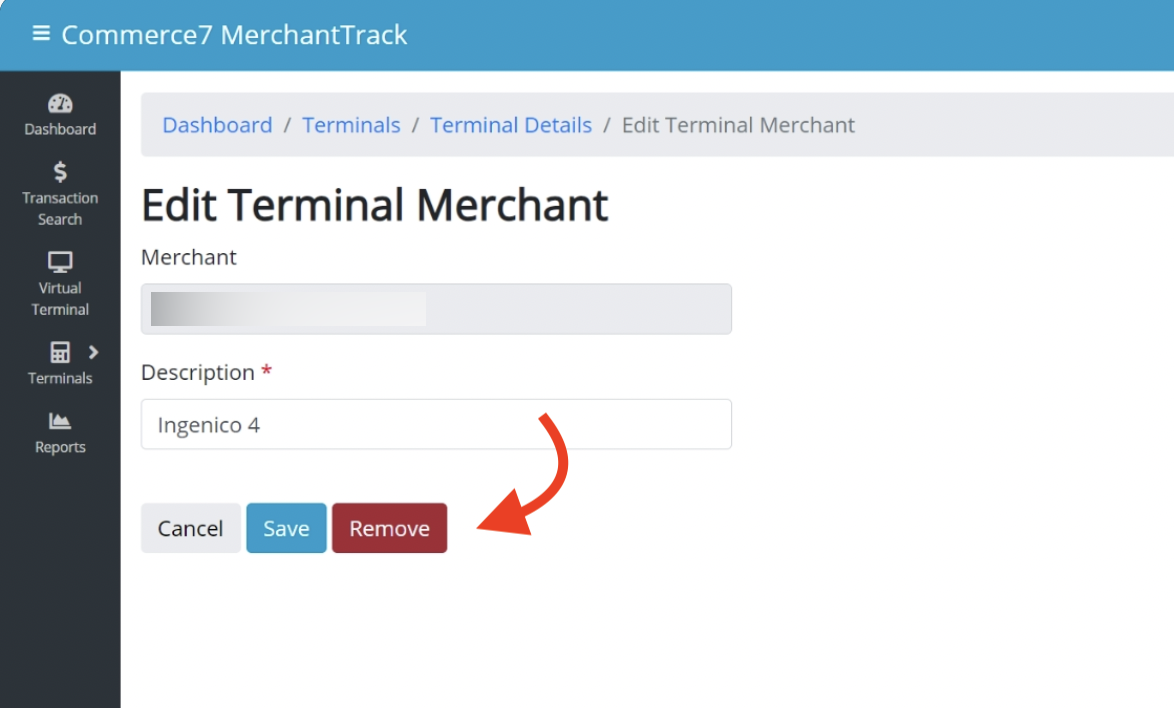Image resolution: width=1174 pixels, height=708 pixels.
Task: Select the Virtual Terminal sidebar label
Action: 60,298
